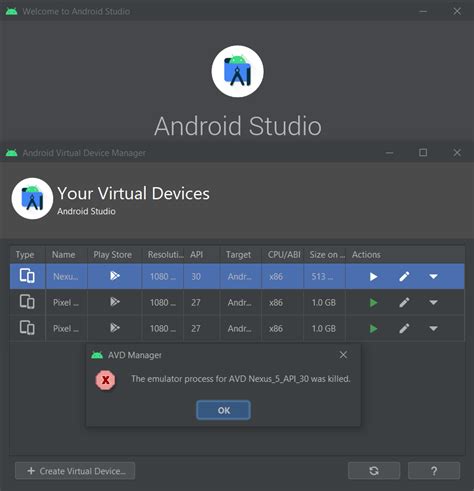The height and width of the screenshot is (491, 474).
Task: Click the 'Your Virtual Devices' heading
Action: (x=133, y=193)
